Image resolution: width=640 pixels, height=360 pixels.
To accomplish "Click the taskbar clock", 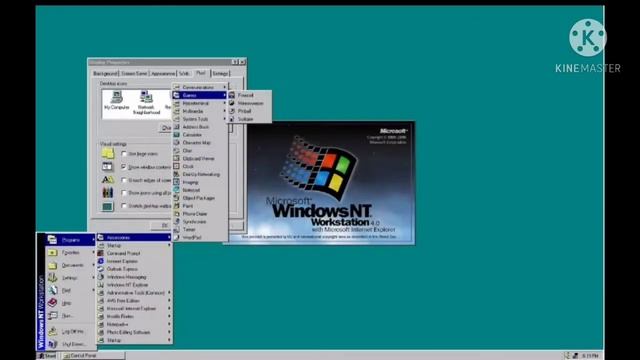I will pos(590,356).
